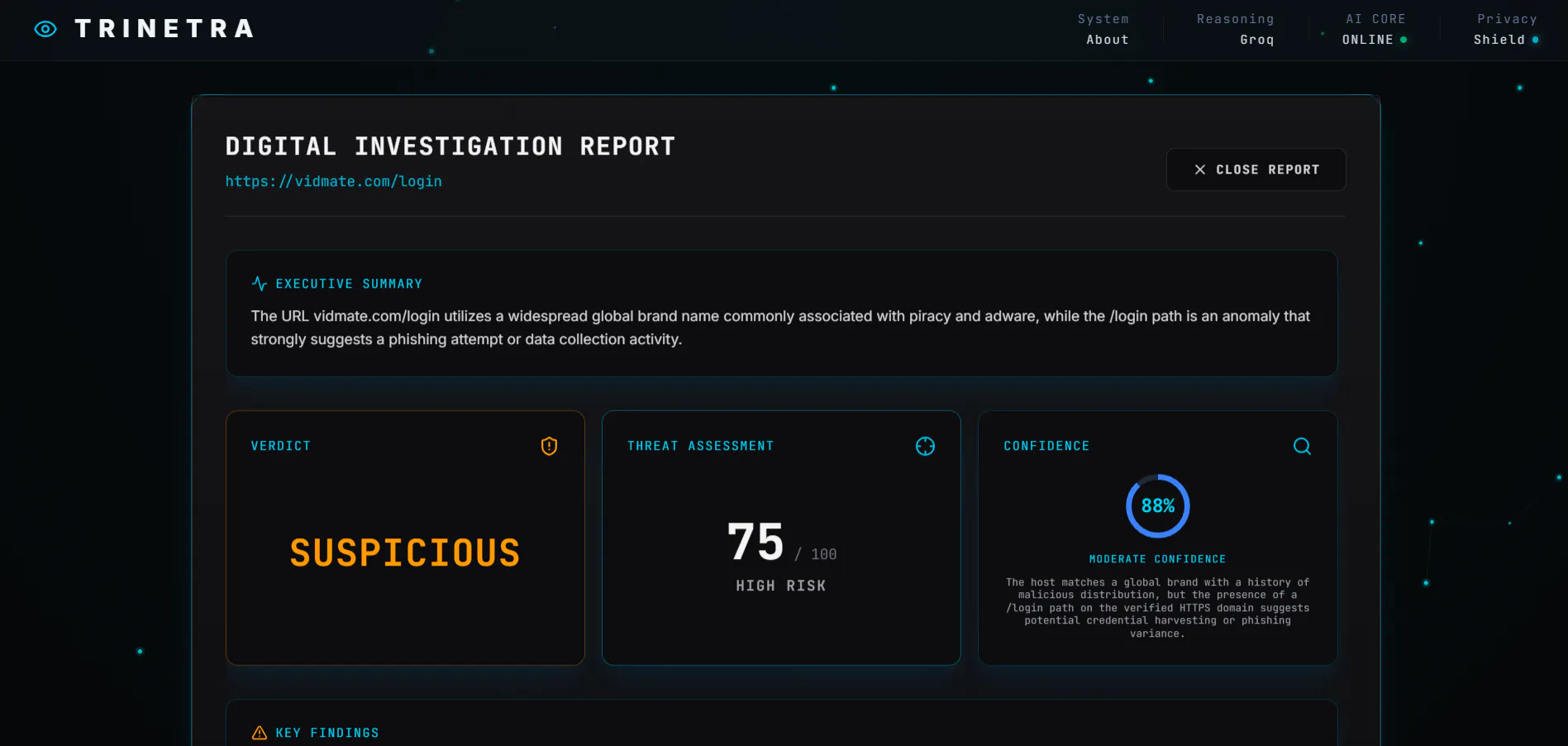
Task: Click the AI CORE ONLINE status
Action: tap(1374, 29)
